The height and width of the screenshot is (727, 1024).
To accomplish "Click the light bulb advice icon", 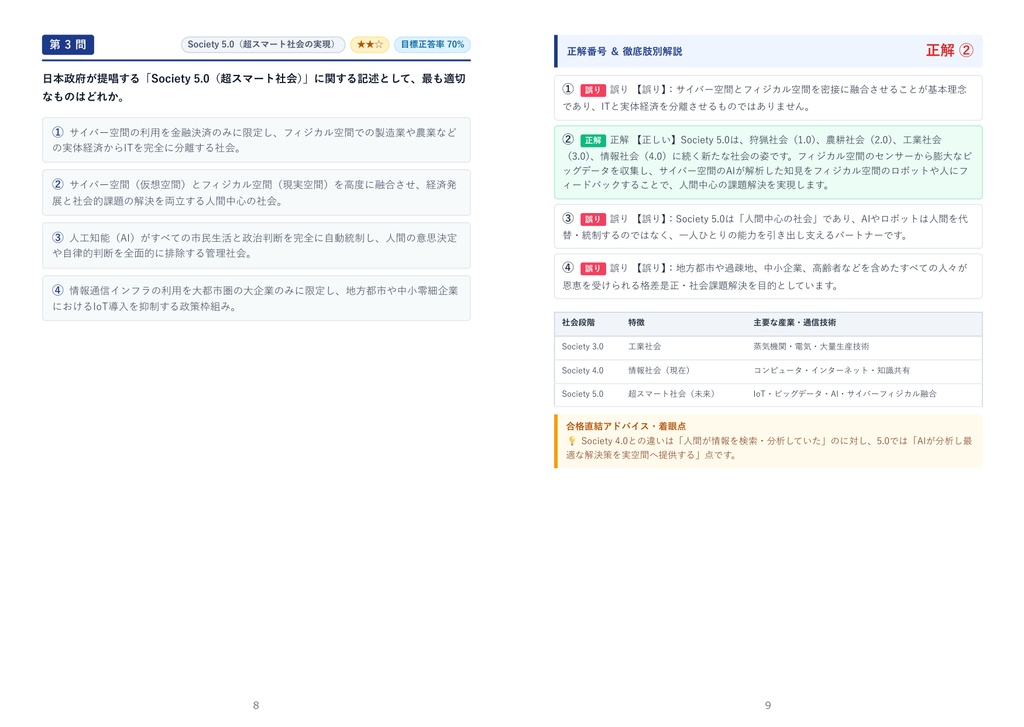I will pos(571,441).
